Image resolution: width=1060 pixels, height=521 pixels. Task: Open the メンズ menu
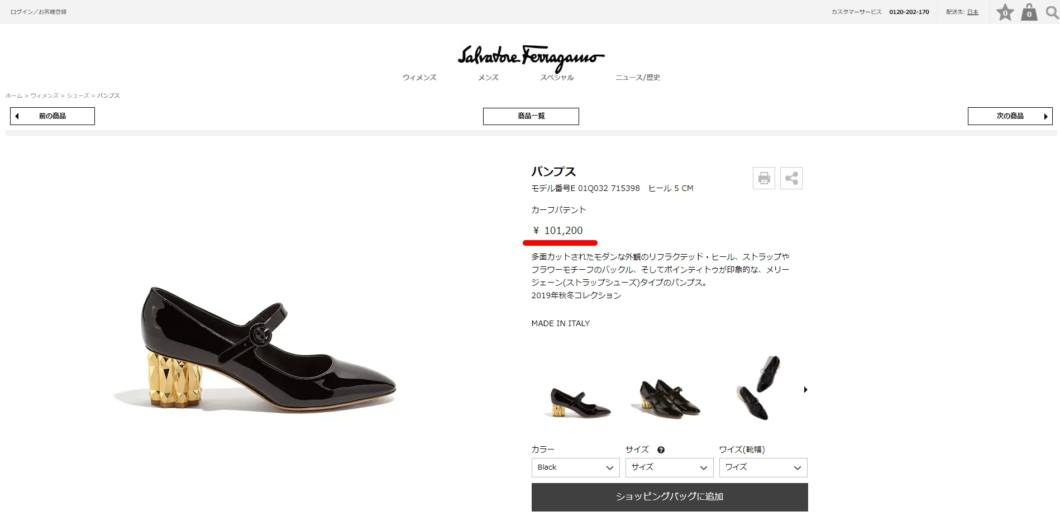coord(488,78)
